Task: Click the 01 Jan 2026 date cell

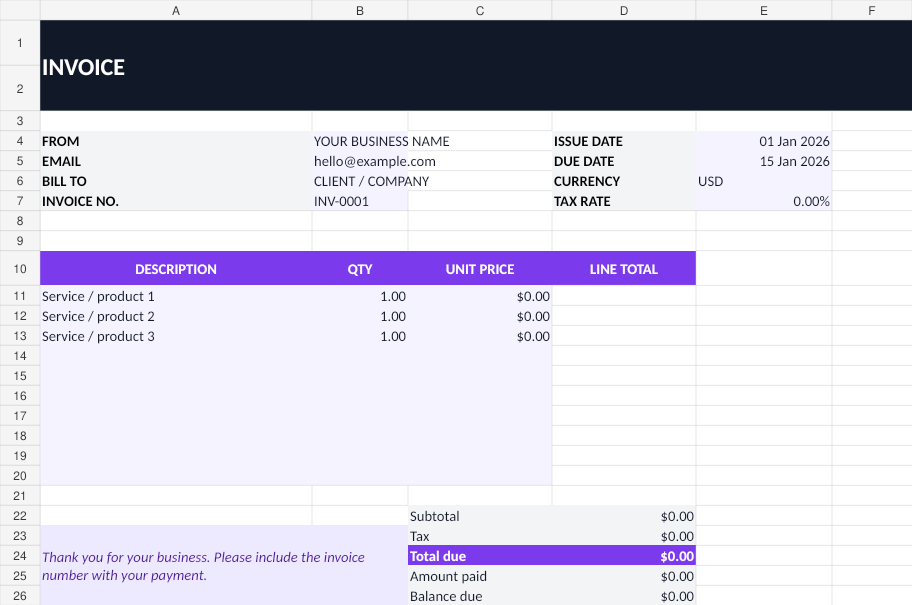Action: [764, 141]
